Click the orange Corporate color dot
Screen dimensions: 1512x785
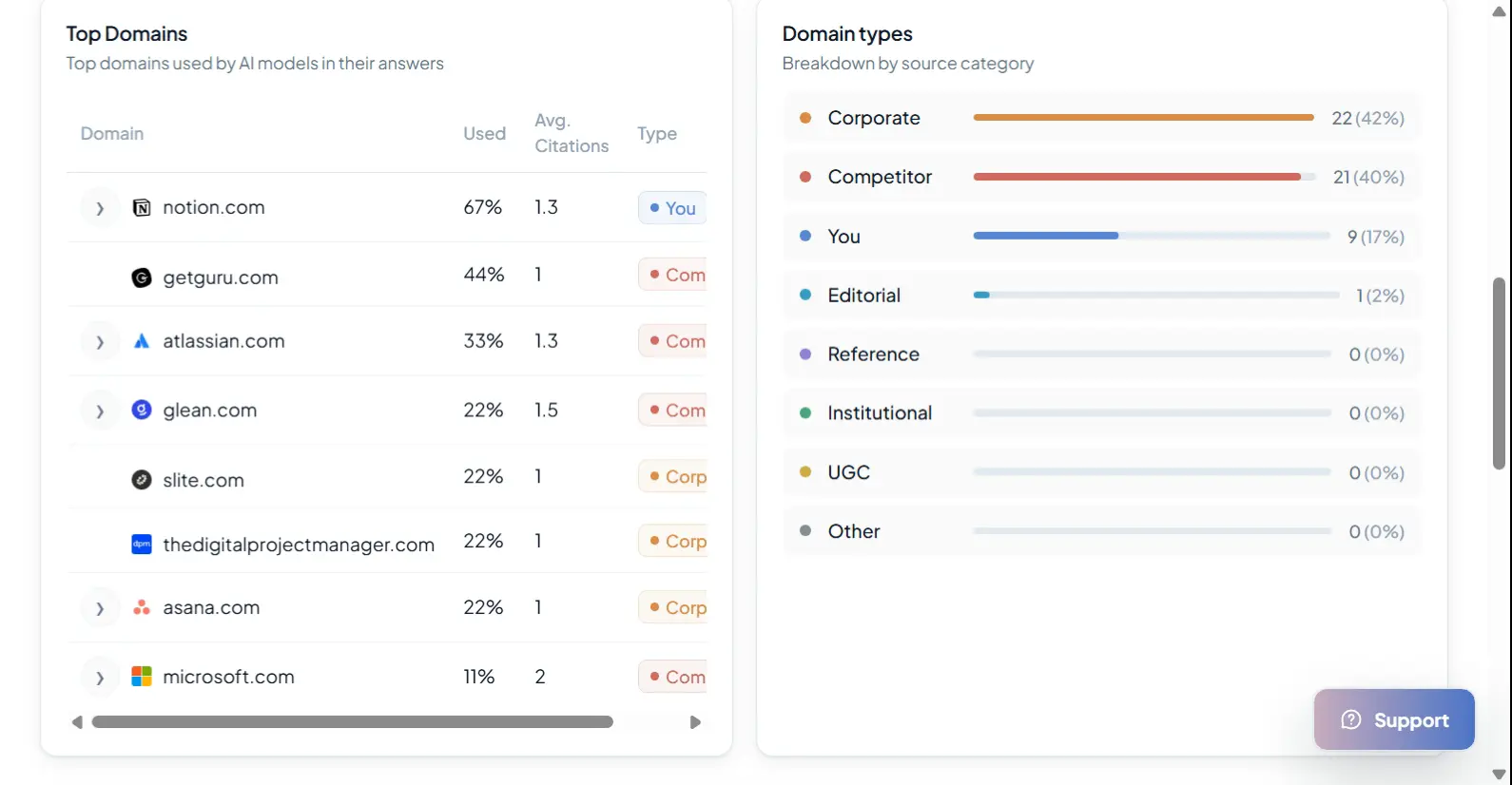point(805,118)
